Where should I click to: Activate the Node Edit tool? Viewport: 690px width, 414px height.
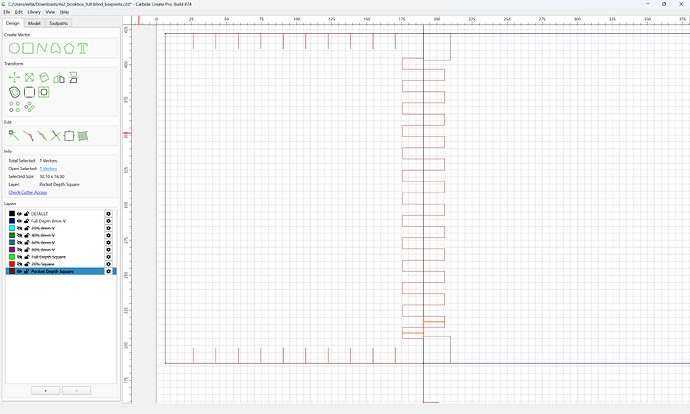pyautogui.click(x=14, y=136)
